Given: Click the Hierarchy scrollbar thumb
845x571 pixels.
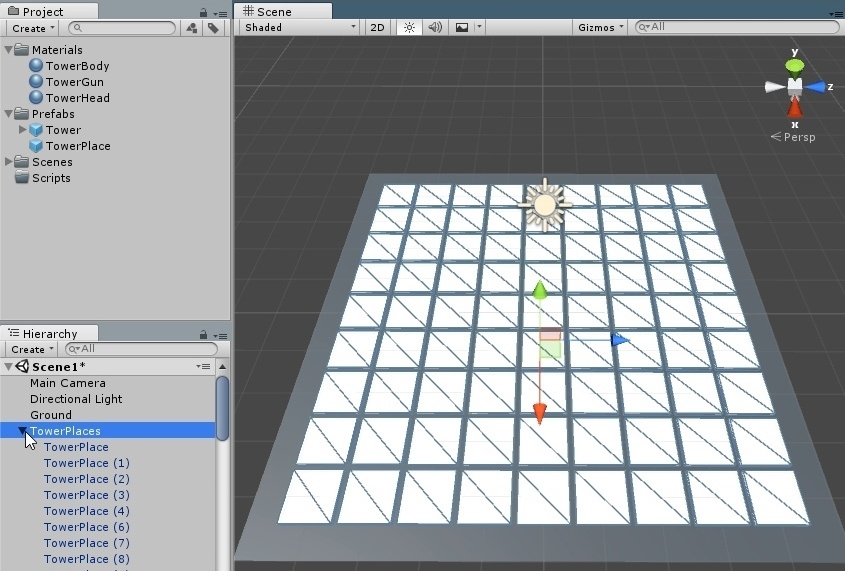Looking at the screenshot, I should (x=222, y=408).
